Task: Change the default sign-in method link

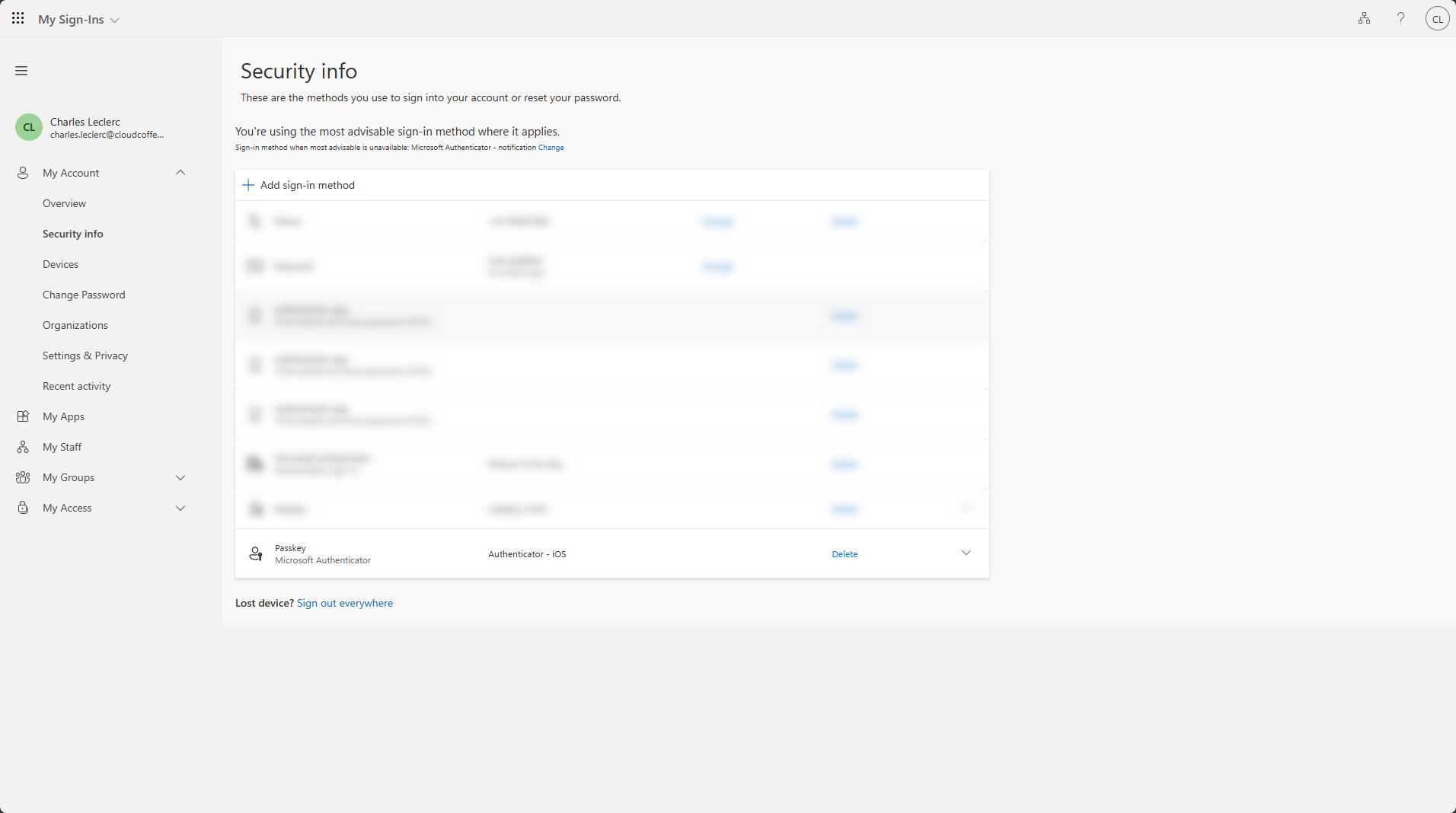Action: click(551, 148)
